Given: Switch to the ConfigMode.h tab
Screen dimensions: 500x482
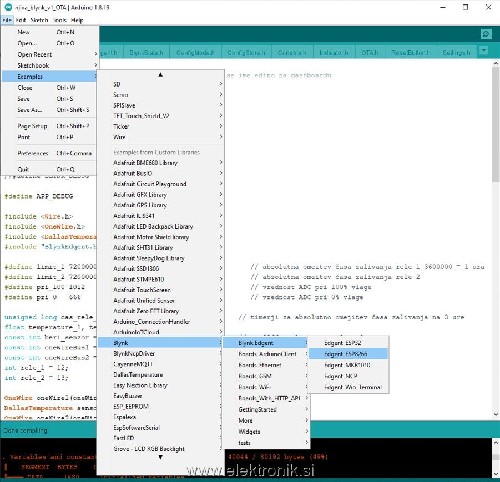Looking at the screenshot, I should click(195, 53).
